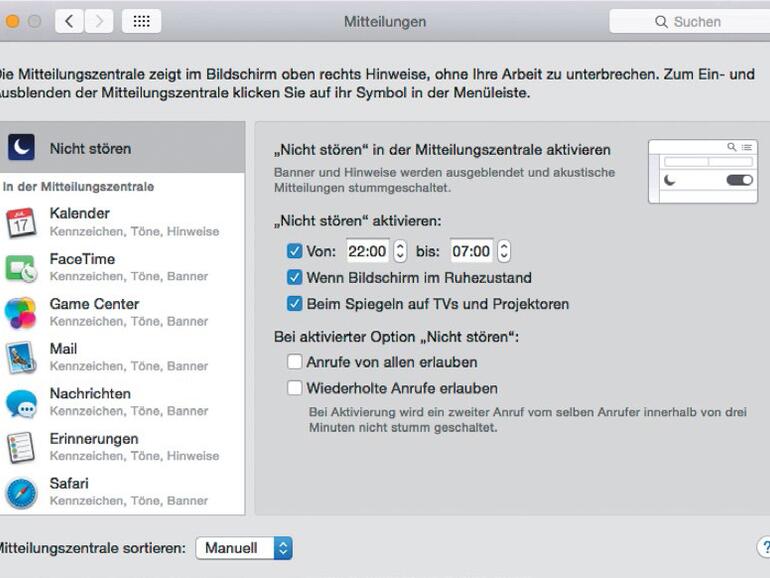Uncheck the Von time schedule checkbox

pyautogui.click(x=294, y=251)
